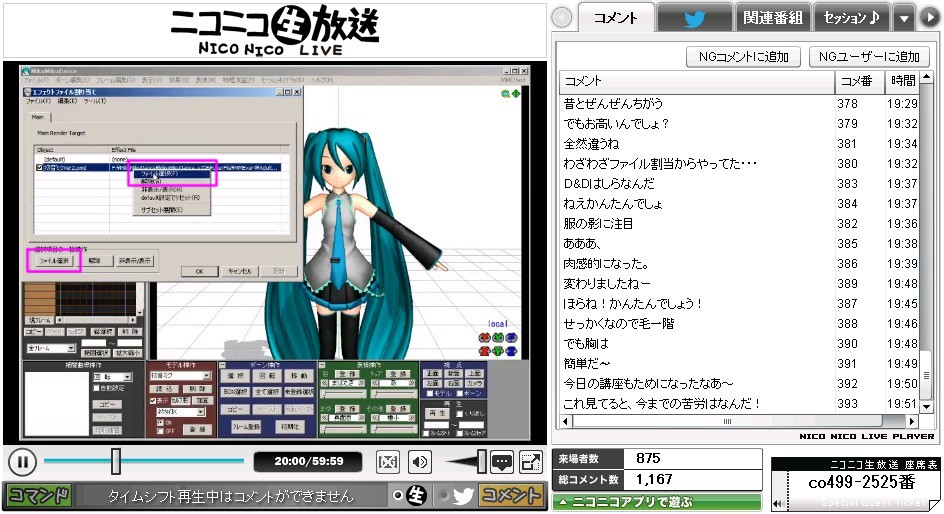Click the Twitter bird beside コメント button
944x514 pixels.
coord(463,496)
